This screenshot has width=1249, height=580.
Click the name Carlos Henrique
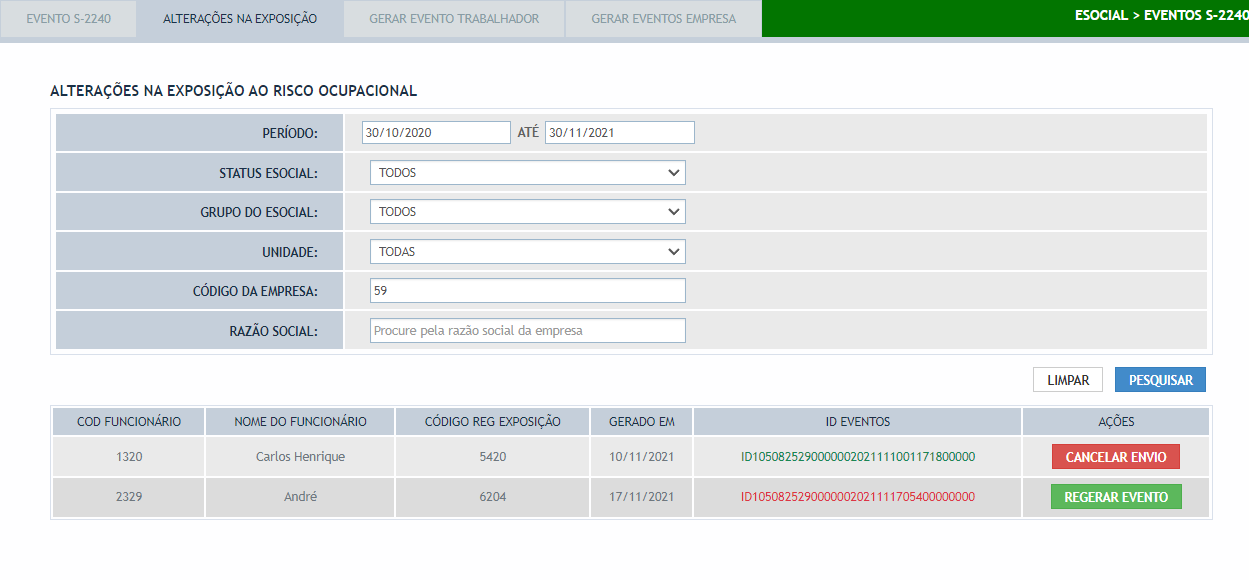tap(300, 457)
